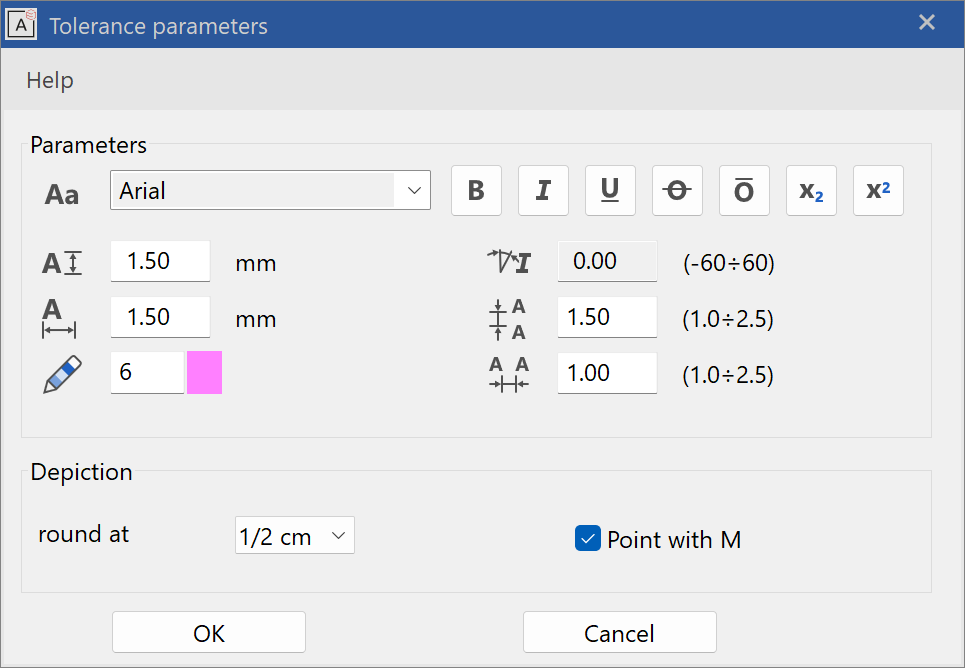
Task: Apply superscript formatting button
Action: pos(878,191)
